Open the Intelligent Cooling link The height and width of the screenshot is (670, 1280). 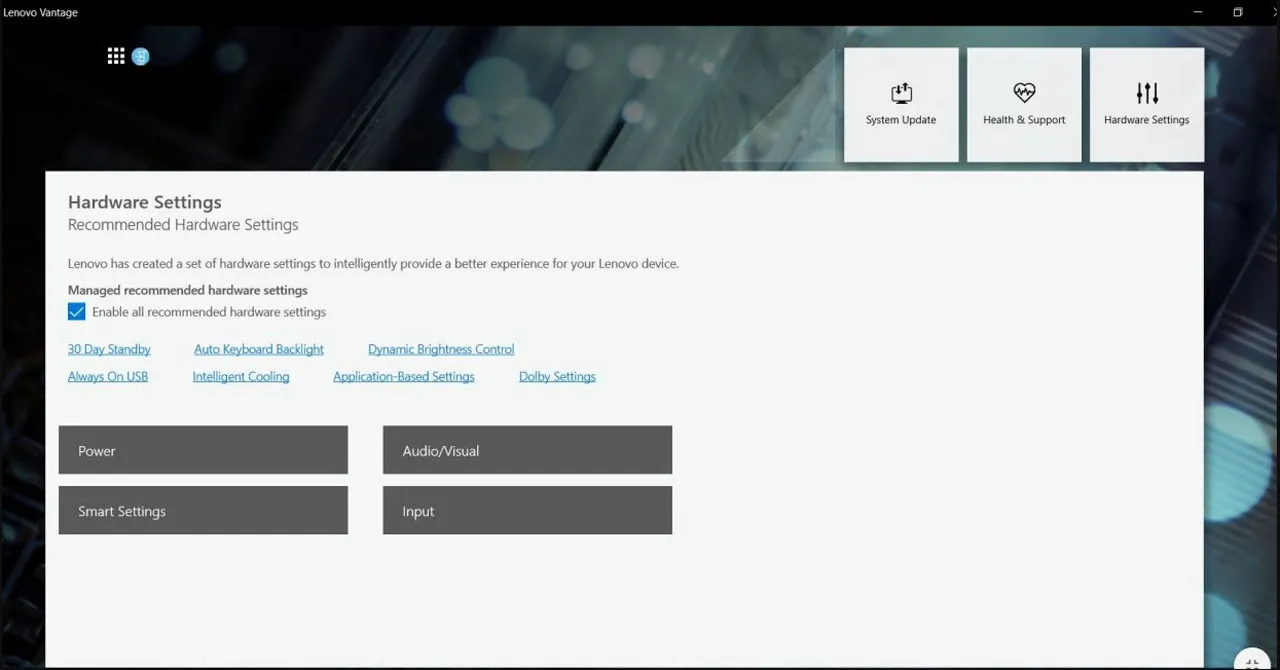pyautogui.click(x=241, y=377)
